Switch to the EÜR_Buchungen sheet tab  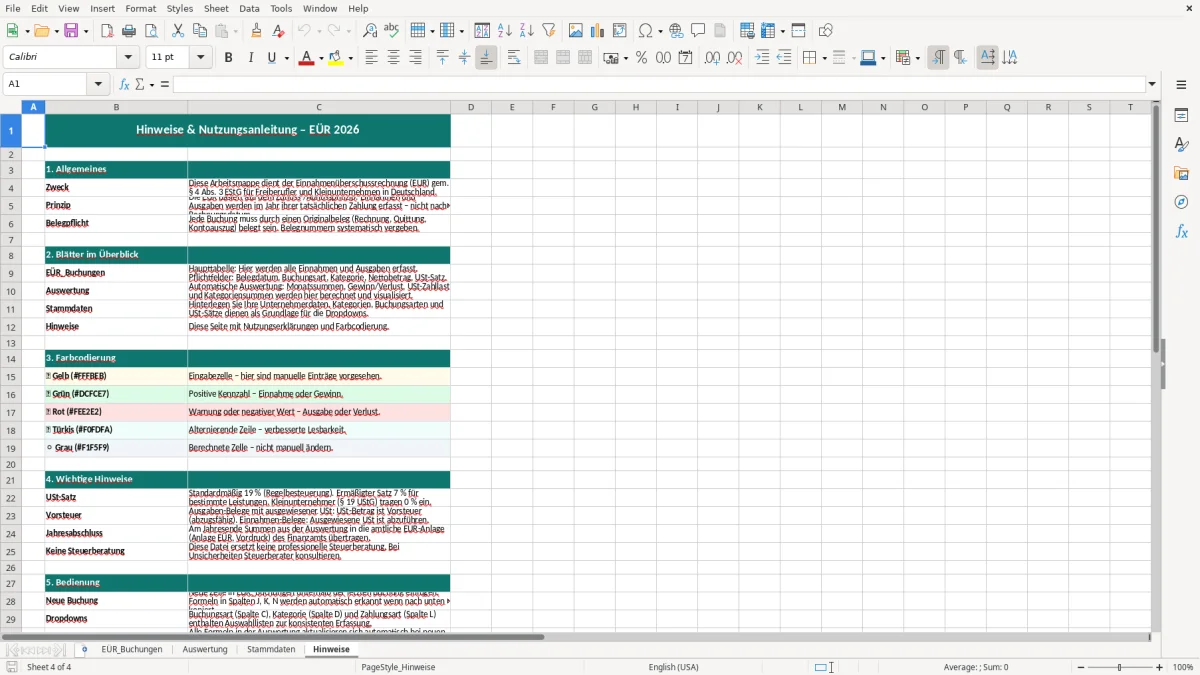(x=131, y=649)
